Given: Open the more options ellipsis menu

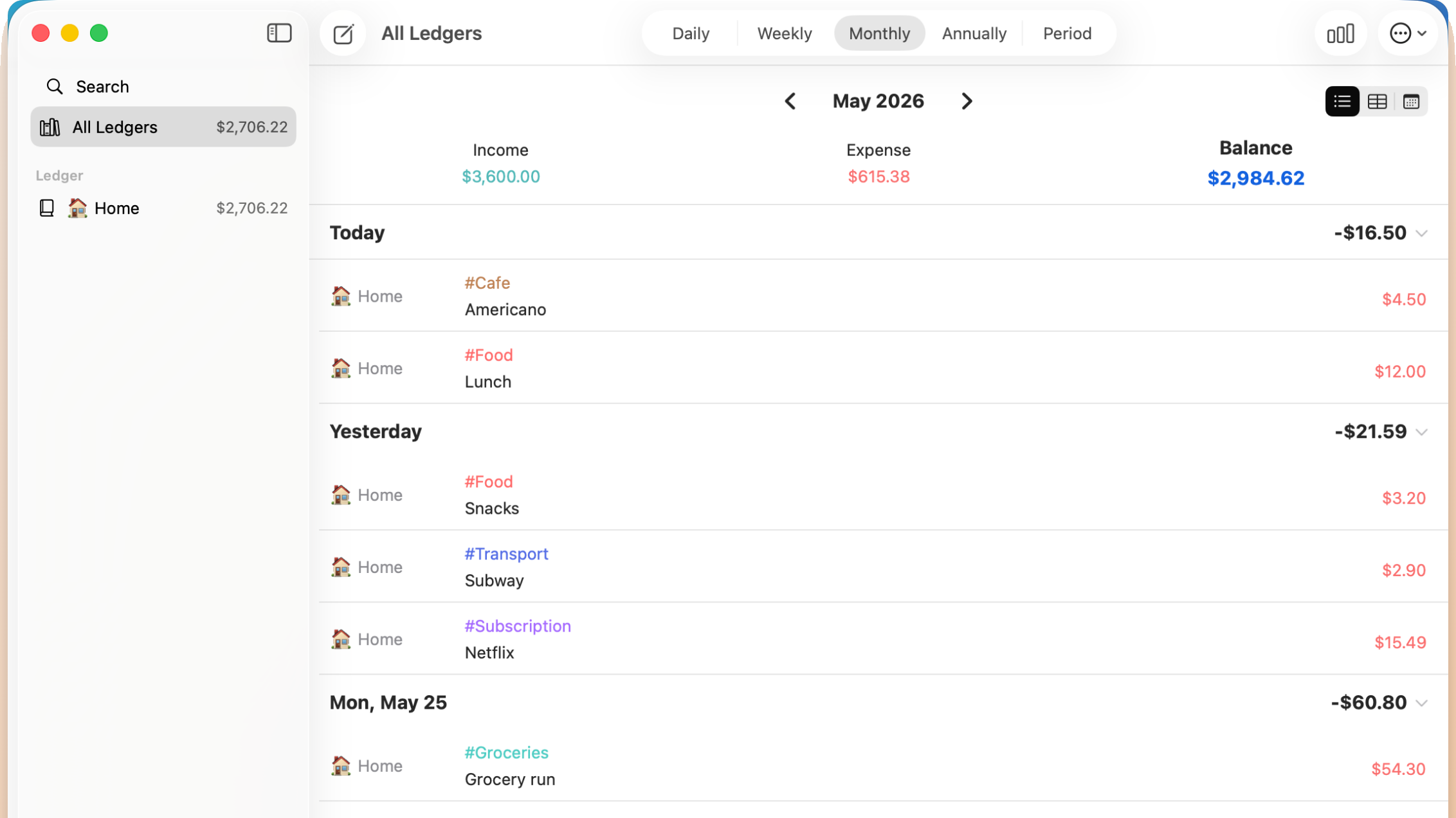Looking at the screenshot, I should pos(1408,33).
